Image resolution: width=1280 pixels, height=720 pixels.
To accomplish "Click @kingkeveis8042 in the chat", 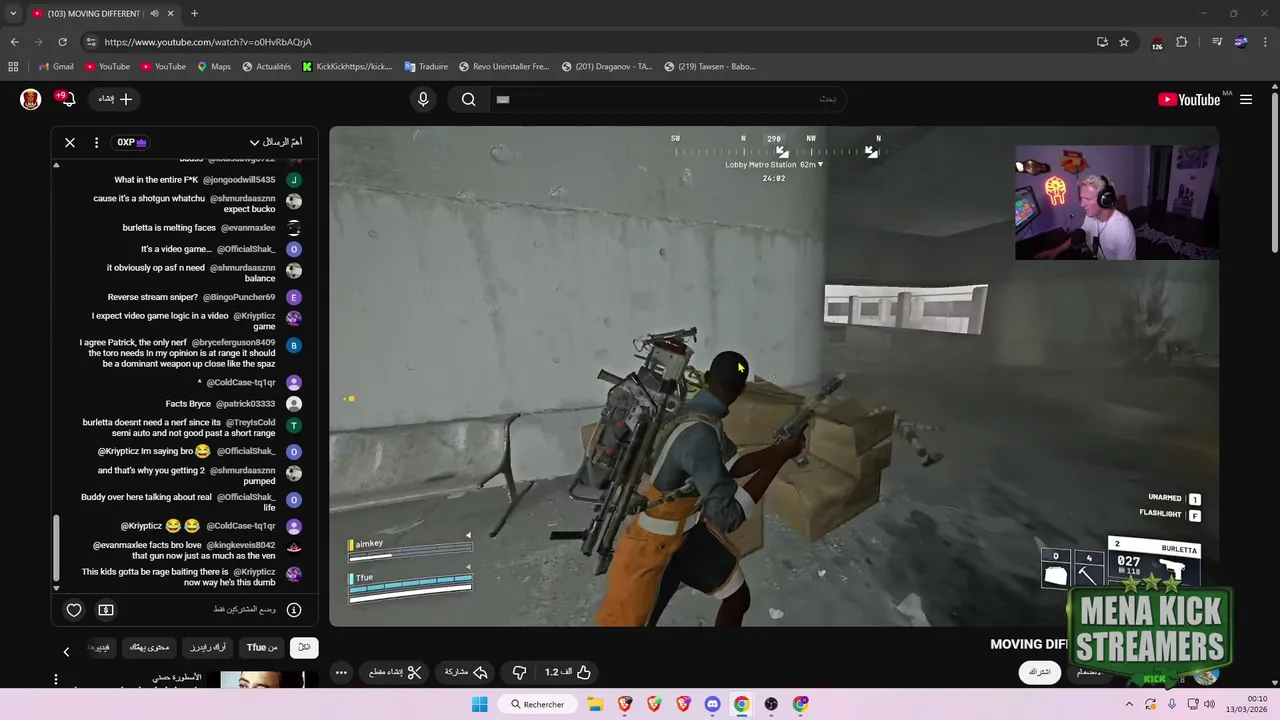I will (241, 546).
